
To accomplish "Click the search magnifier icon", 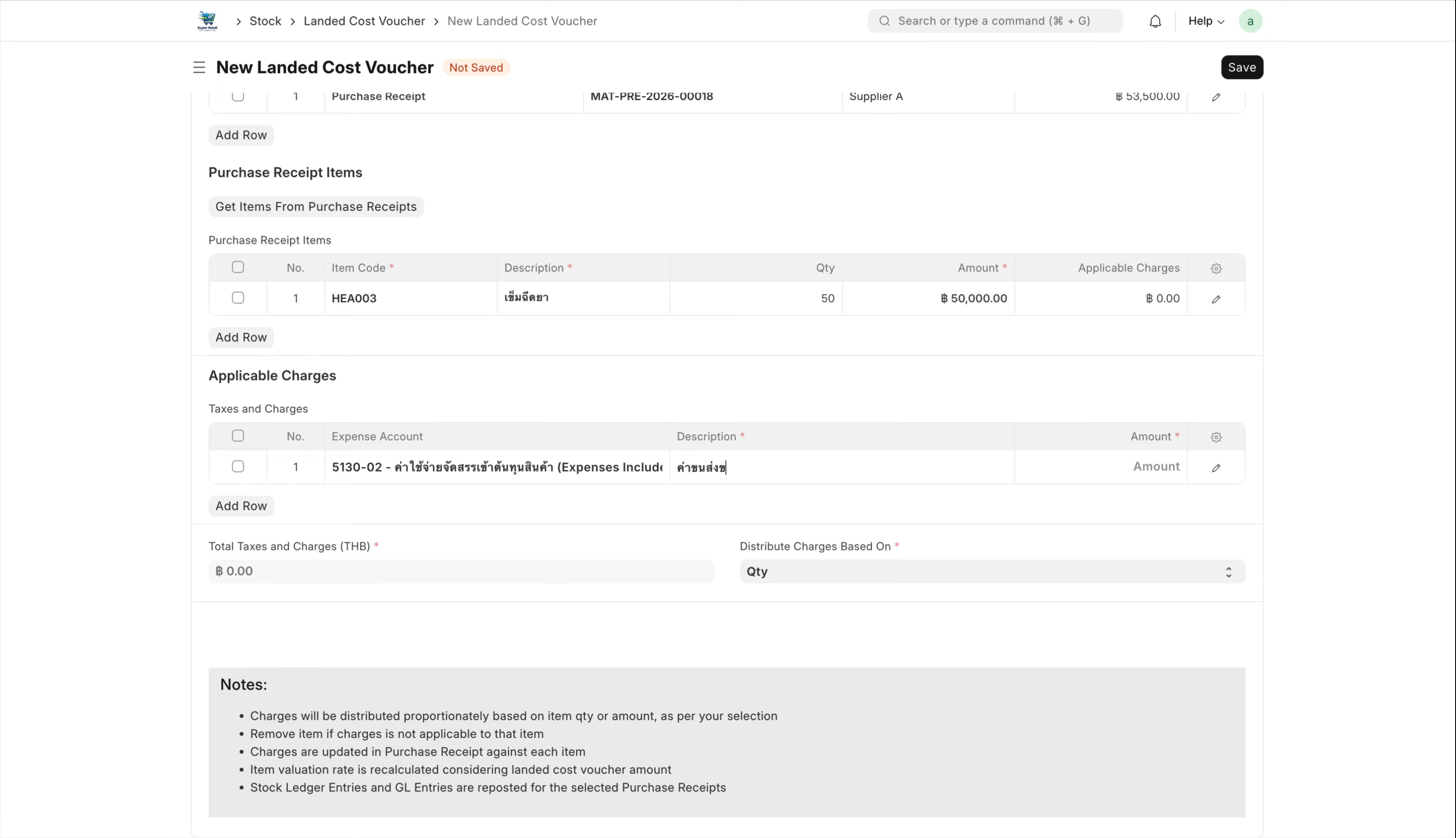I will click(x=885, y=21).
